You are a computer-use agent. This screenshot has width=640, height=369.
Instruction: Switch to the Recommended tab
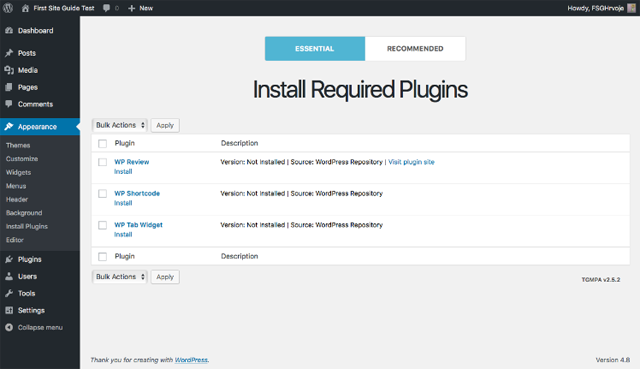415,49
